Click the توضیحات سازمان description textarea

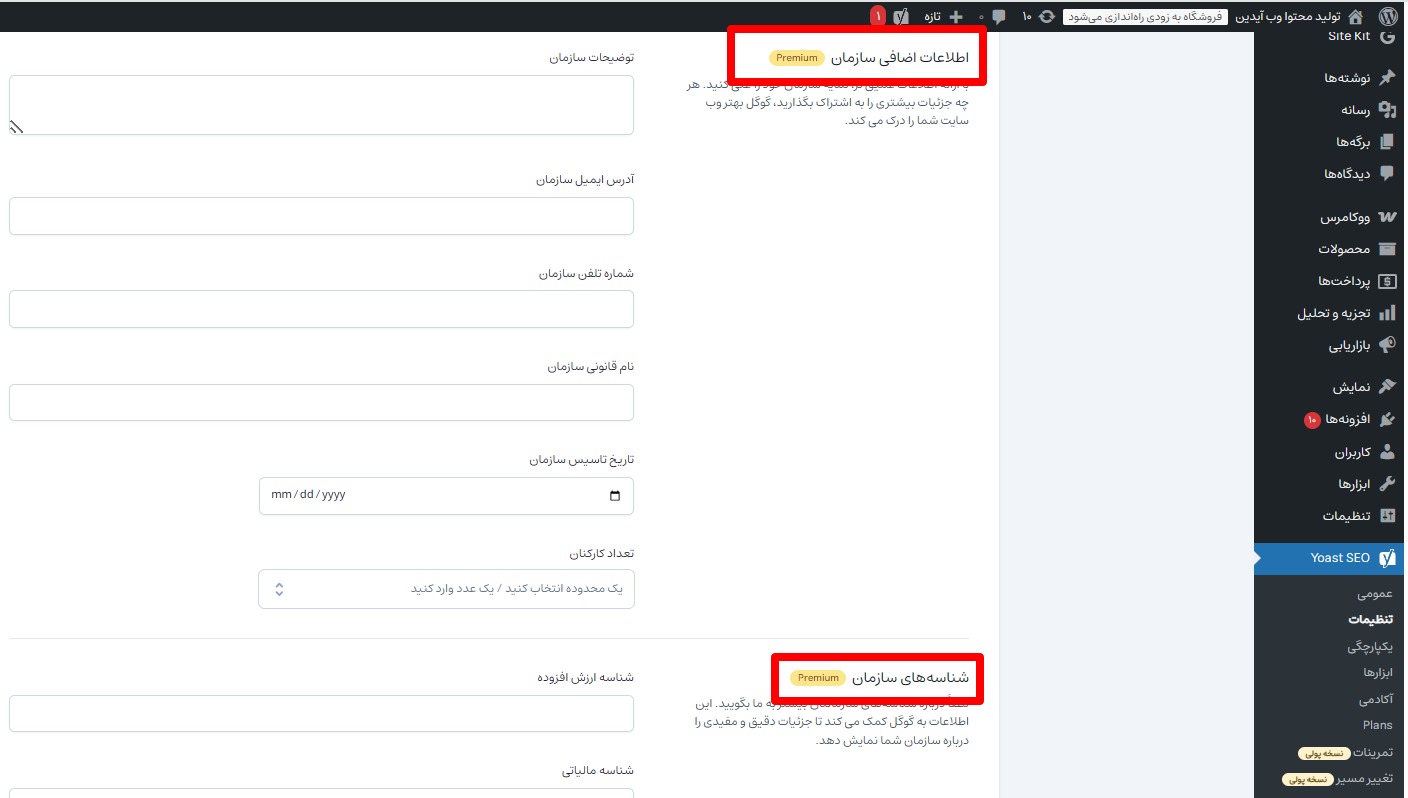[321, 105]
